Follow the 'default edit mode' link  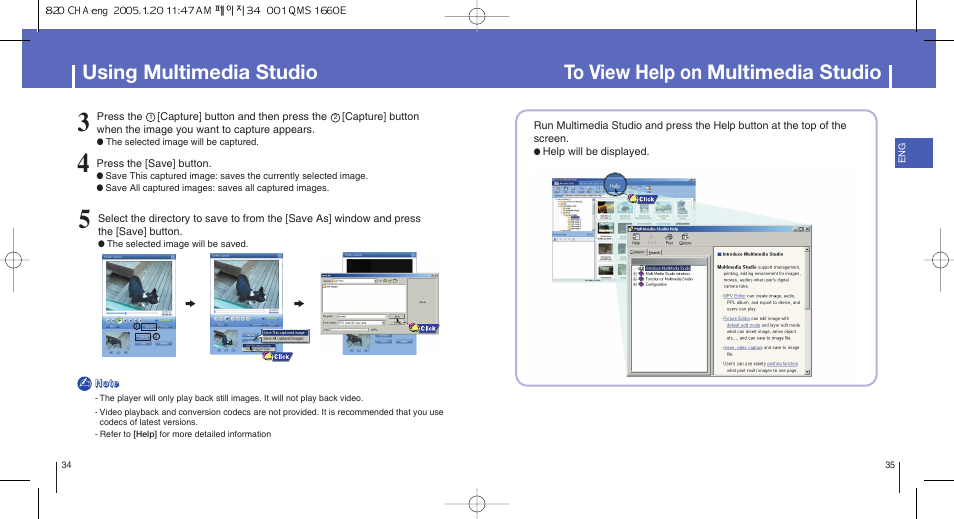coord(743,326)
